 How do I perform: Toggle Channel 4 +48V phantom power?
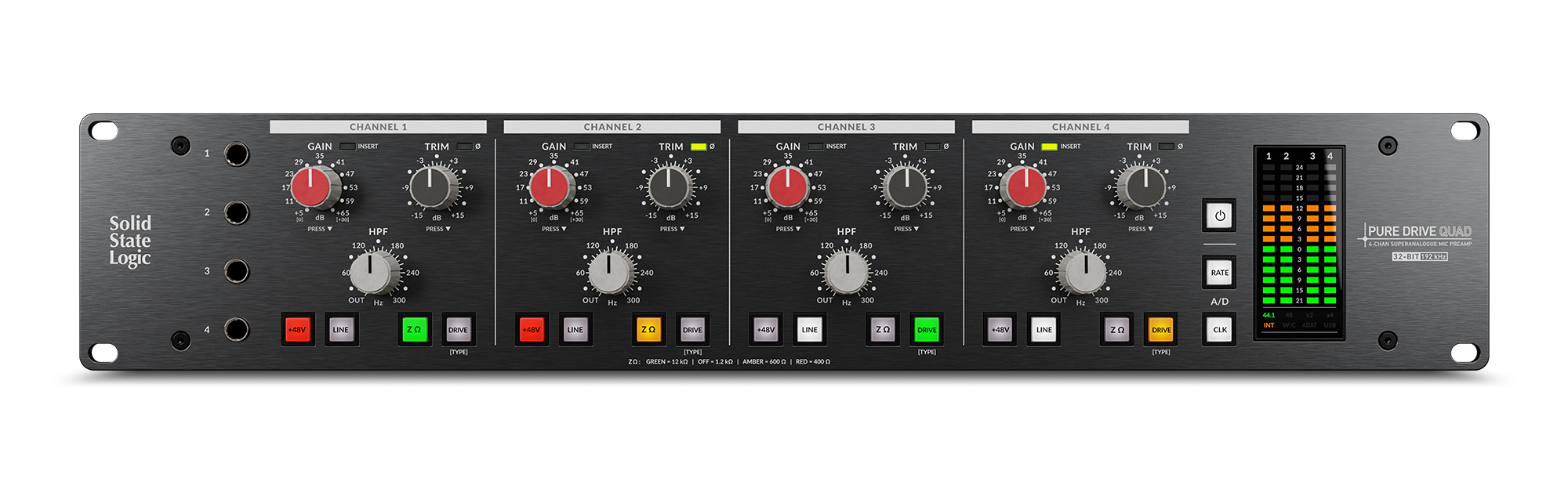coord(1000,330)
